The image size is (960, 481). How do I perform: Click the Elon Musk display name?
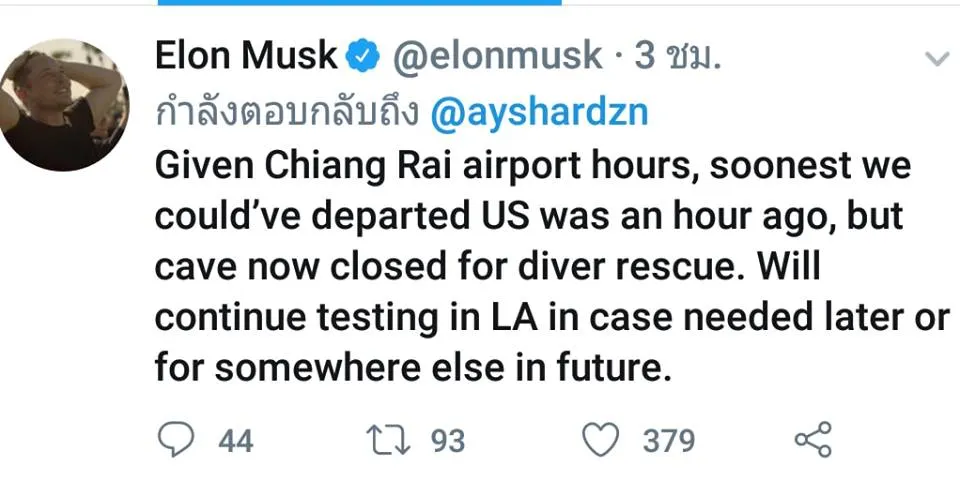pos(246,57)
